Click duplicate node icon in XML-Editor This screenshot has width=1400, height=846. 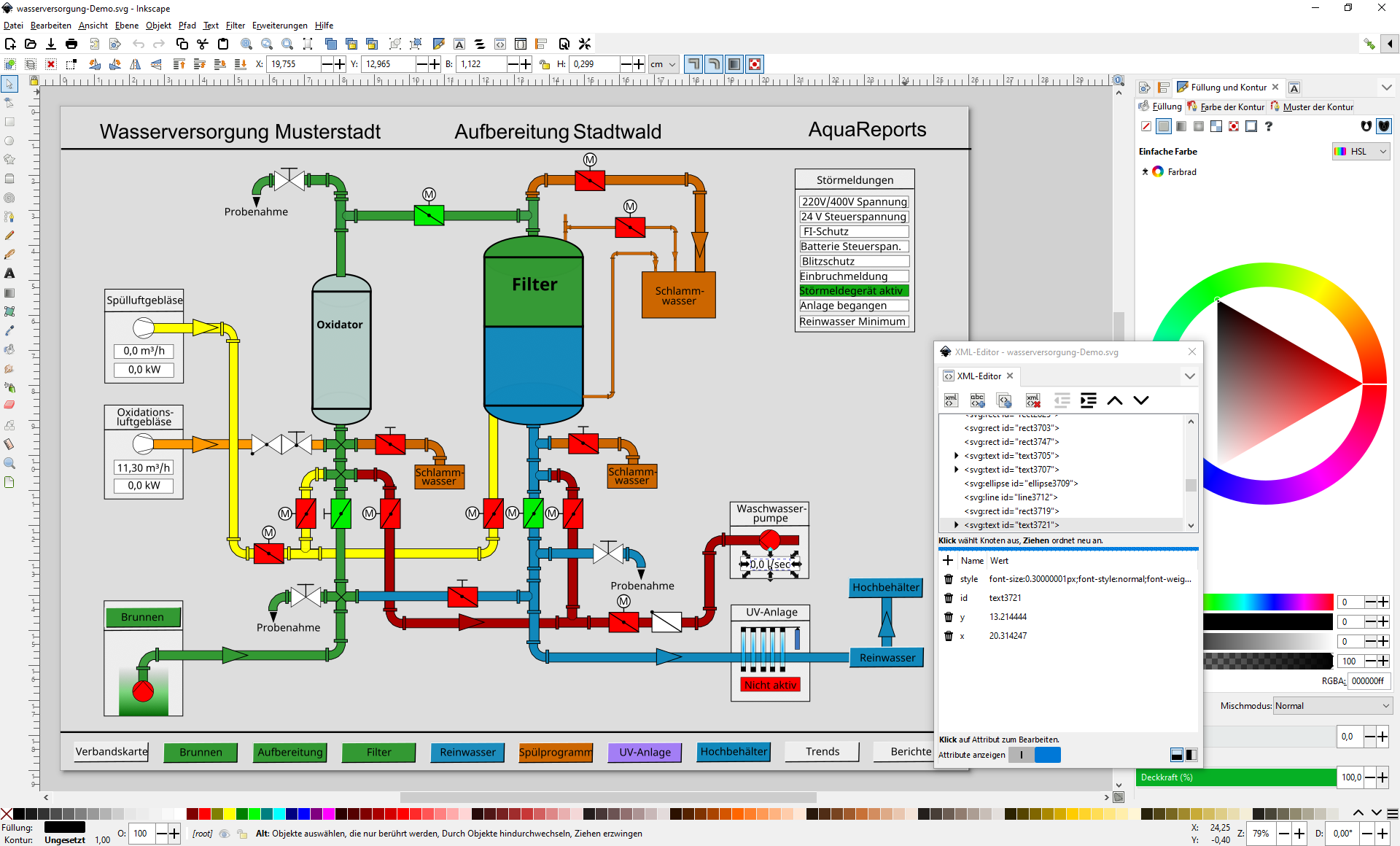coord(1005,400)
